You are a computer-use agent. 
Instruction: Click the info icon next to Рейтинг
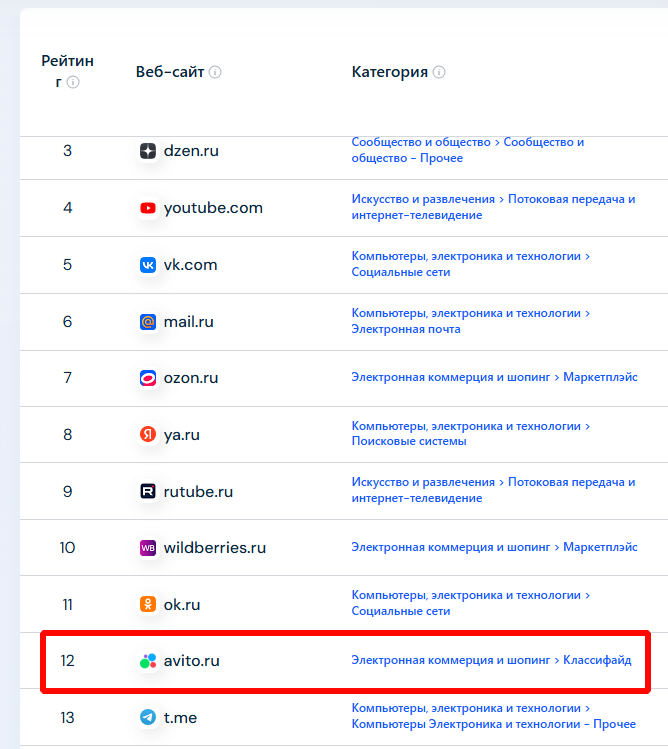coord(73,83)
